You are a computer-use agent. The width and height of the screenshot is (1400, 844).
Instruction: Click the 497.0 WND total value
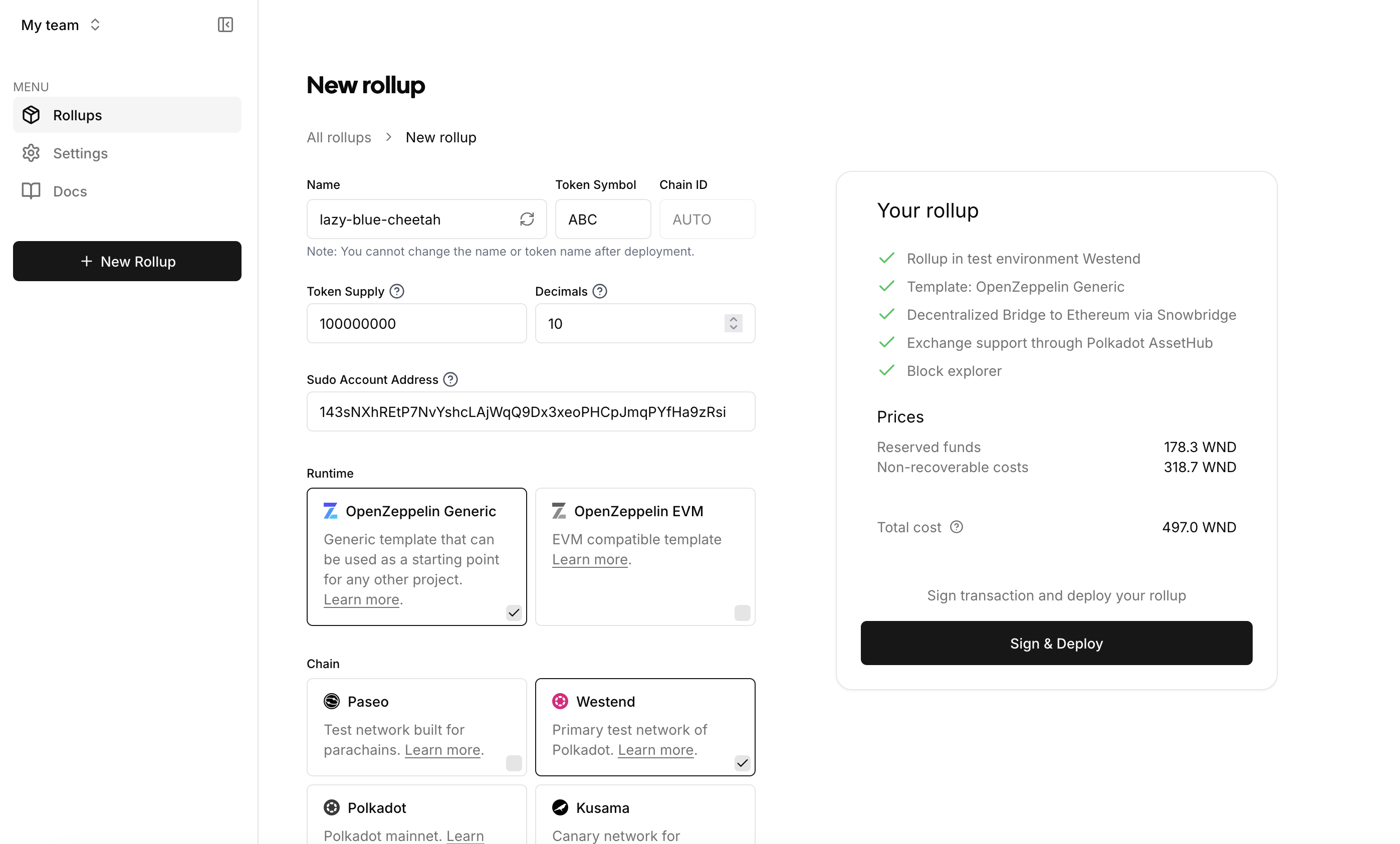1199,527
